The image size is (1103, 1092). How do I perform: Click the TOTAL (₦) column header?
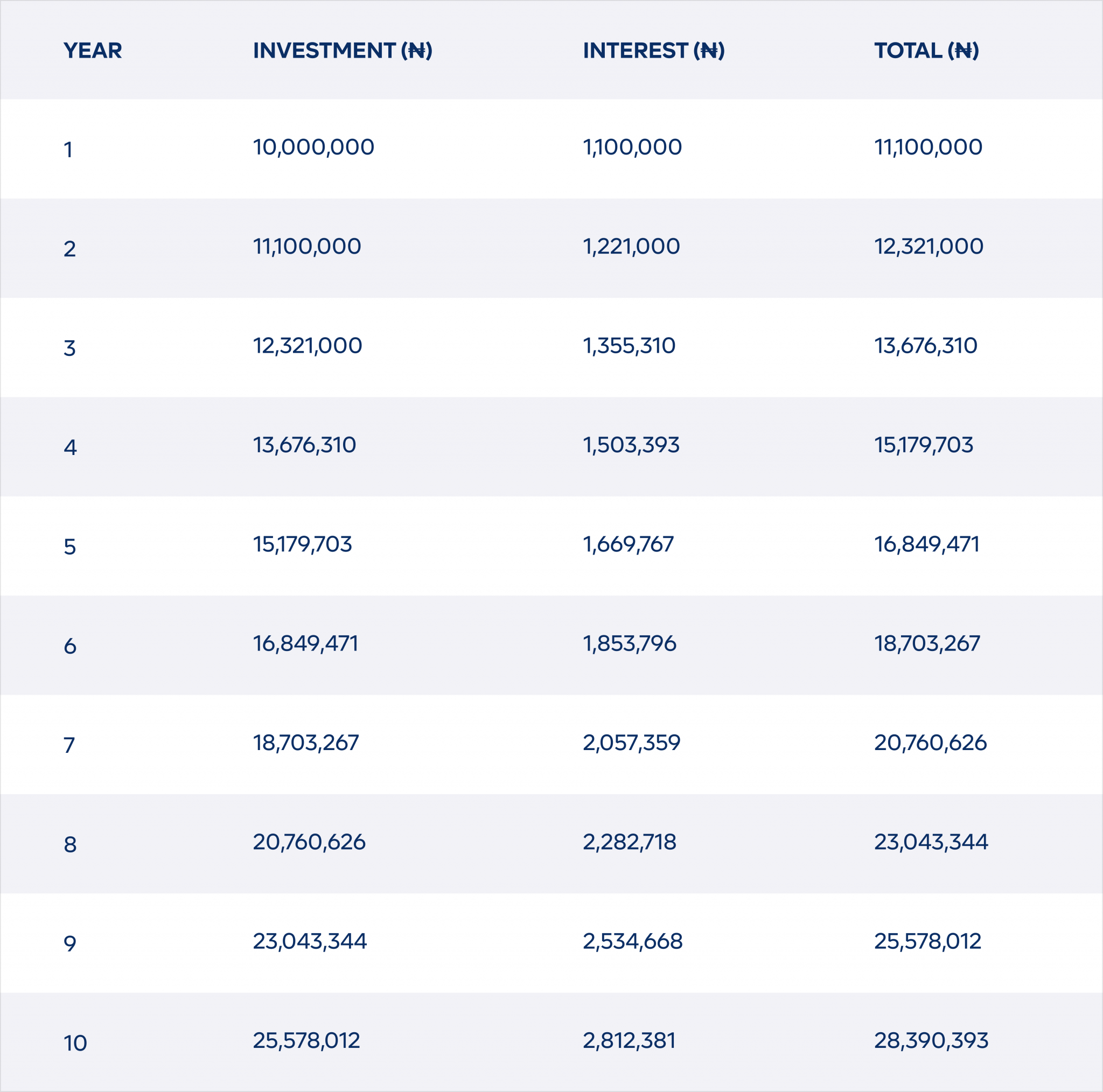pyautogui.click(x=926, y=51)
